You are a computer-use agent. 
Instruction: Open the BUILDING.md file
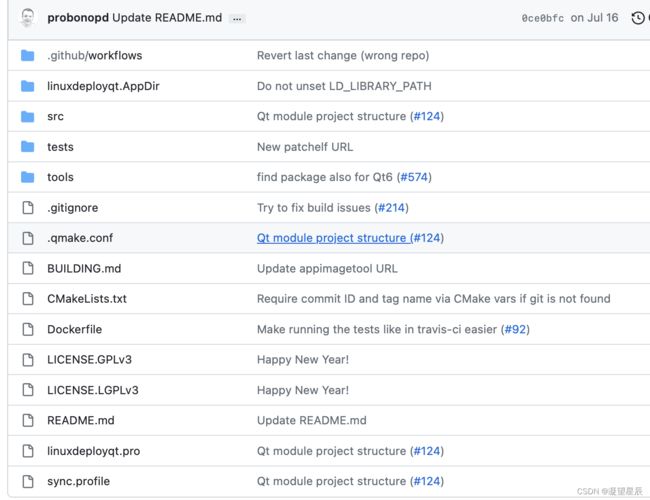tap(84, 268)
